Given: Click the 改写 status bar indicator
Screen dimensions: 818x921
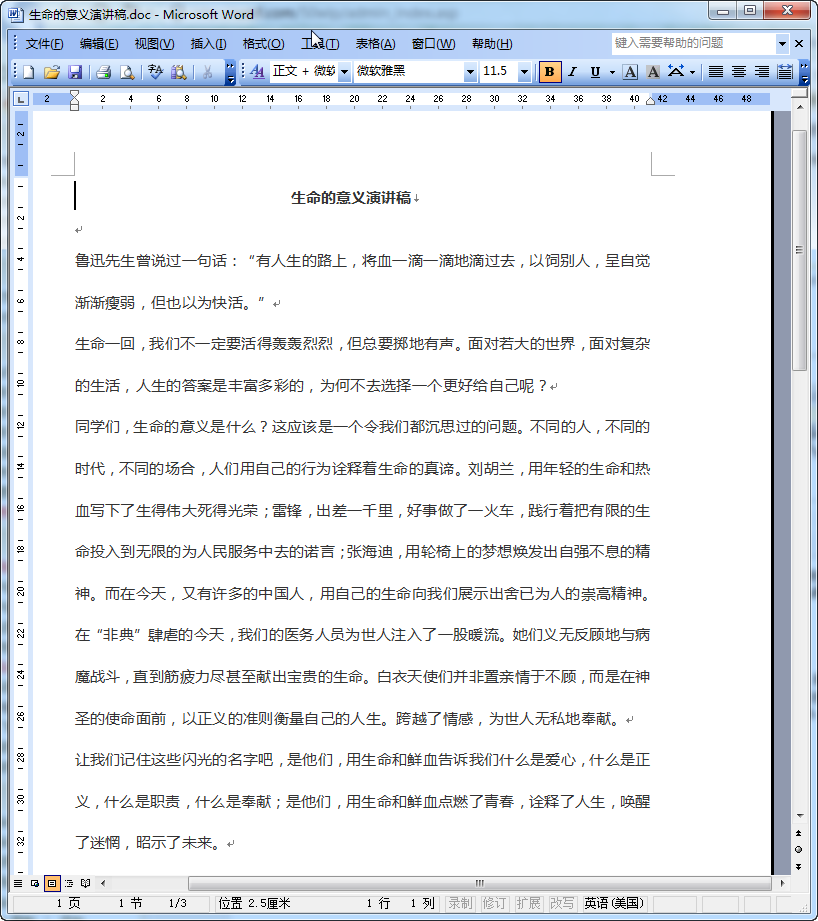Looking at the screenshot, I should [x=562, y=903].
